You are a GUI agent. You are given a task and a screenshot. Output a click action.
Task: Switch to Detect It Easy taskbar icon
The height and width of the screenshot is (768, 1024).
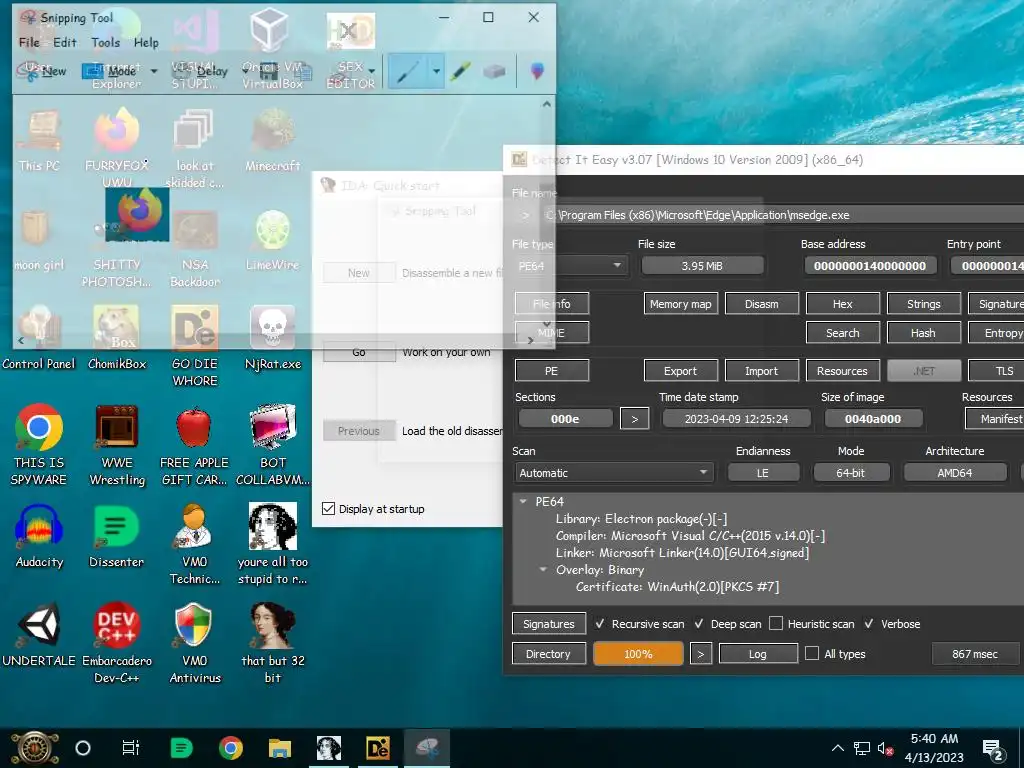pos(378,748)
